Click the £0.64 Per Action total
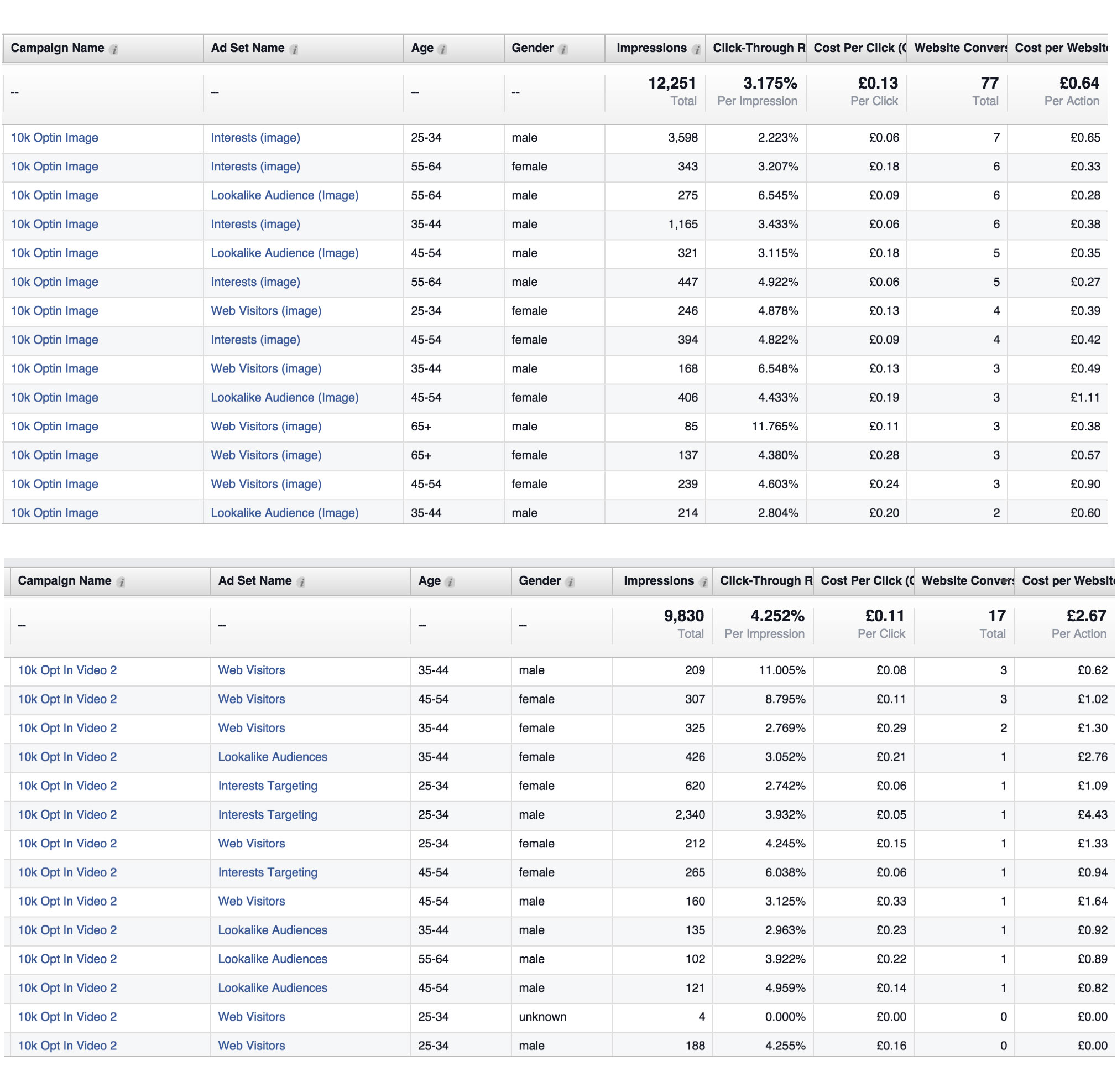The image size is (1117, 1092). [x=1079, y=84]
